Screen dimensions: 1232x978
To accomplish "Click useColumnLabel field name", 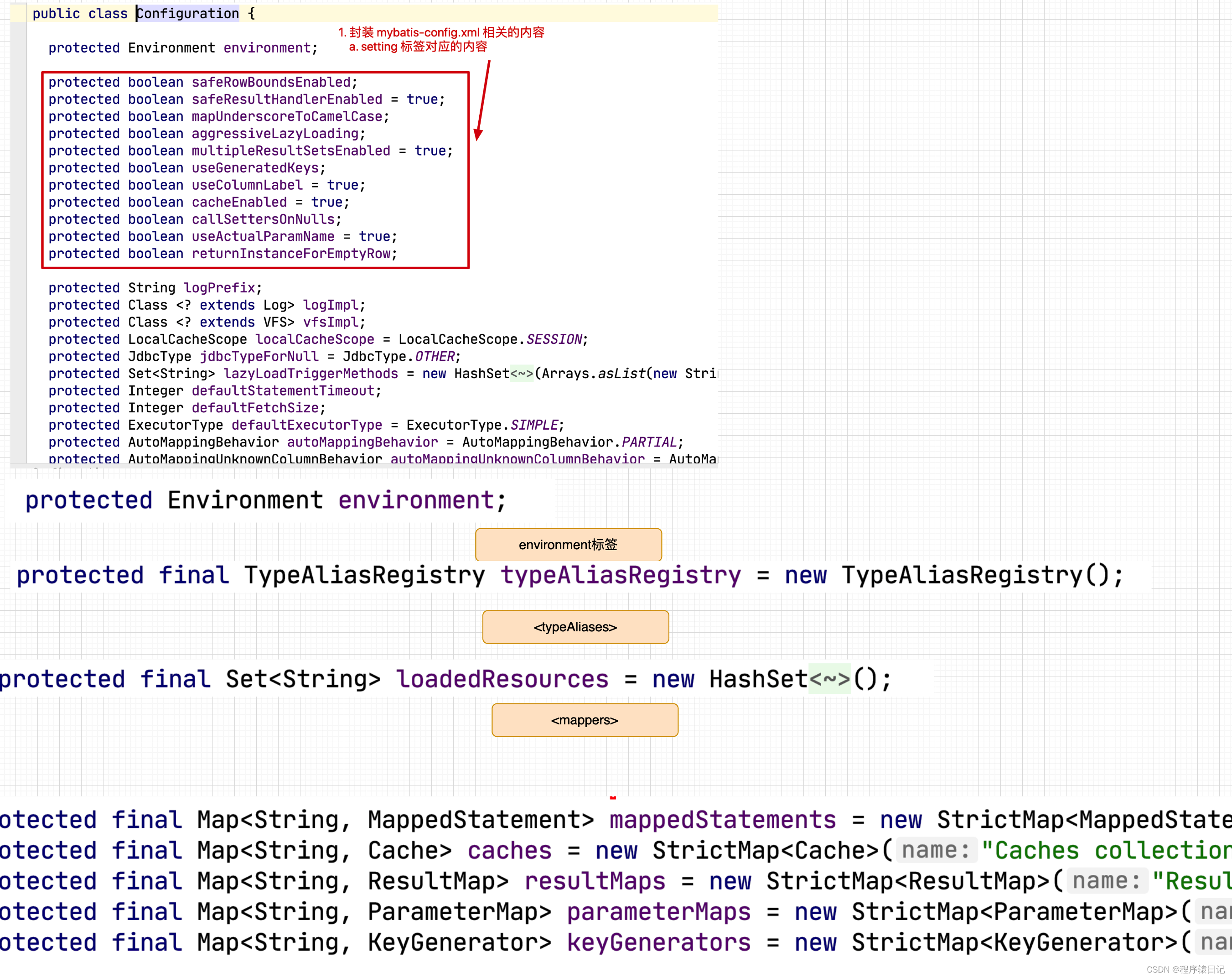I will click(247, 185).
